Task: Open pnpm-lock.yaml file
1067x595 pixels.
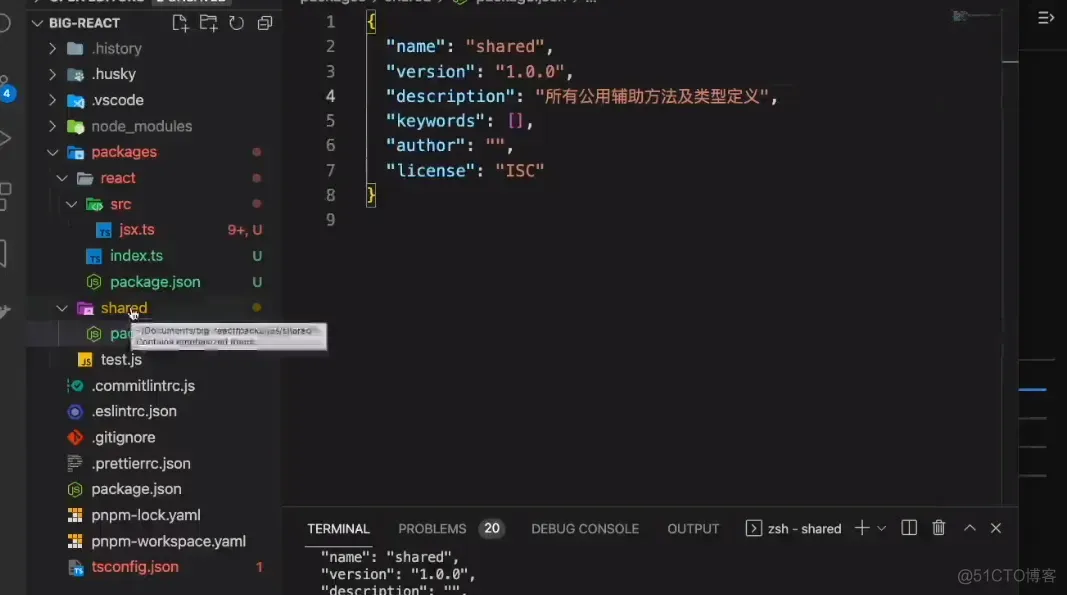Action: [x=146, y=515]
